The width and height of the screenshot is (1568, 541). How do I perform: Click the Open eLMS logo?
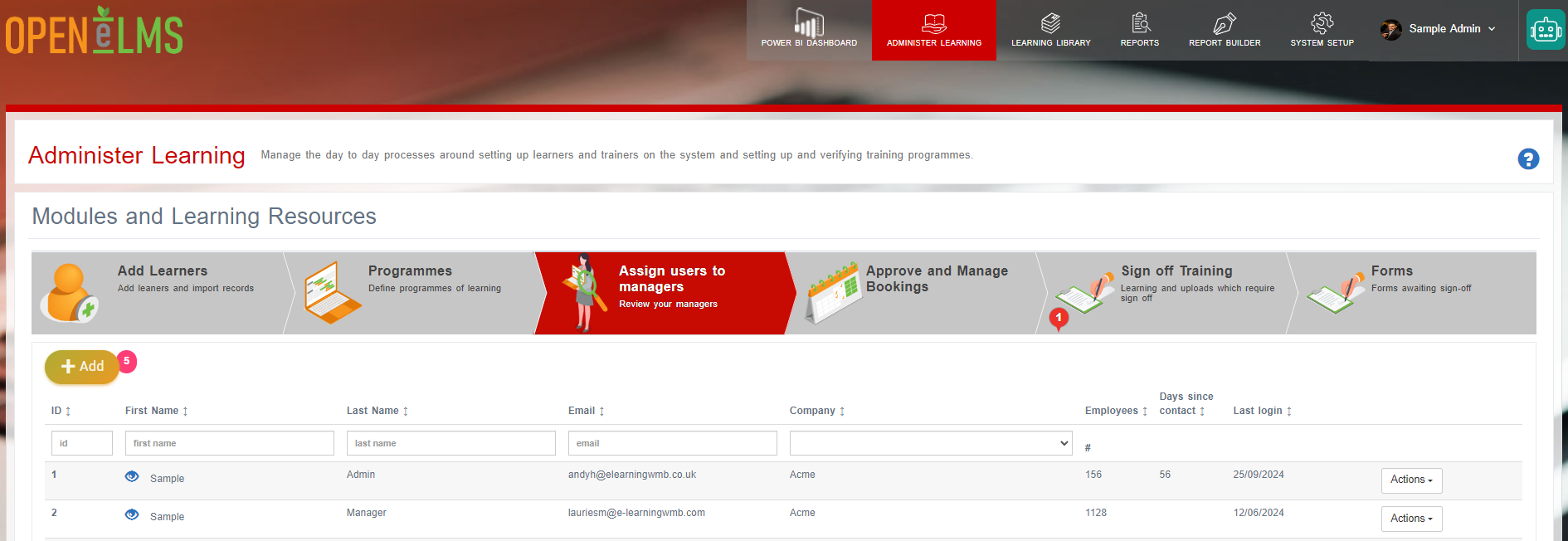(x=95, y=31)
